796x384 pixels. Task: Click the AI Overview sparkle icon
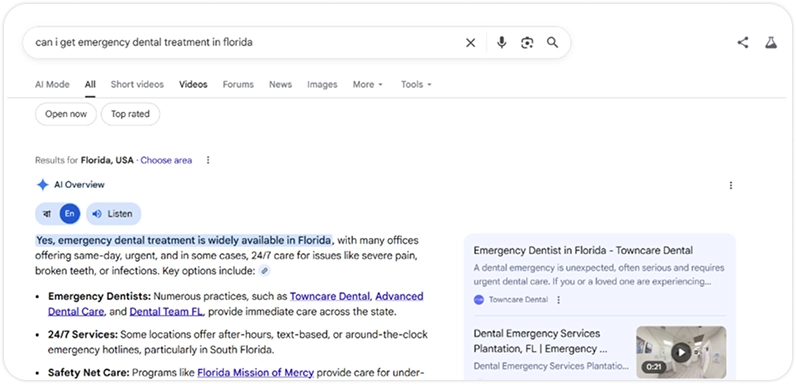(43, 185)
